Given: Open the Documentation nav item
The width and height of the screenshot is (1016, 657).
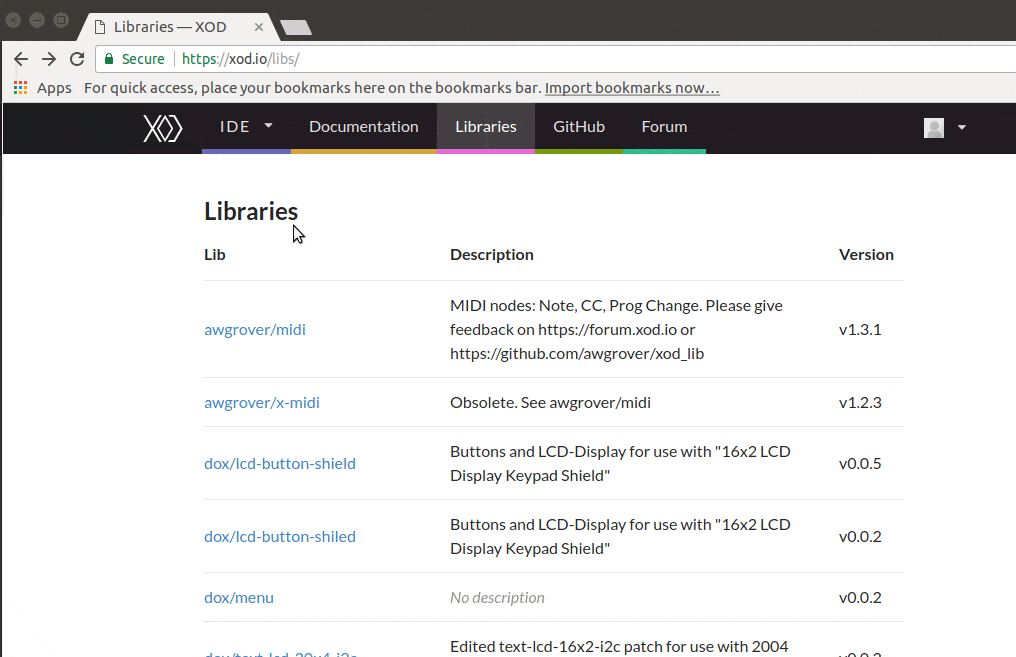Looking at the screenshot, I should (364, 127).
